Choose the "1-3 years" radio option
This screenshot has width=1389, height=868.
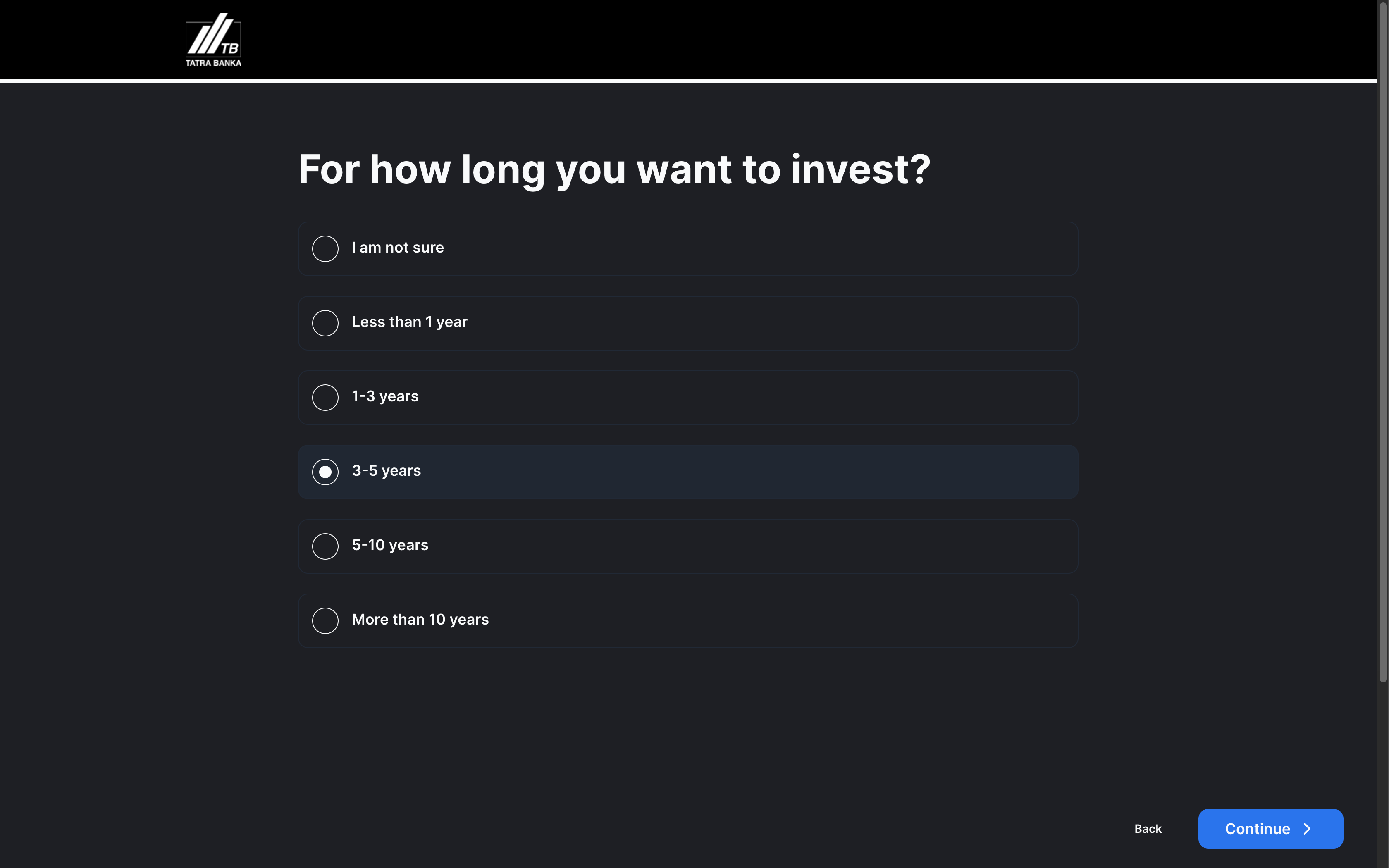(325, 397)
